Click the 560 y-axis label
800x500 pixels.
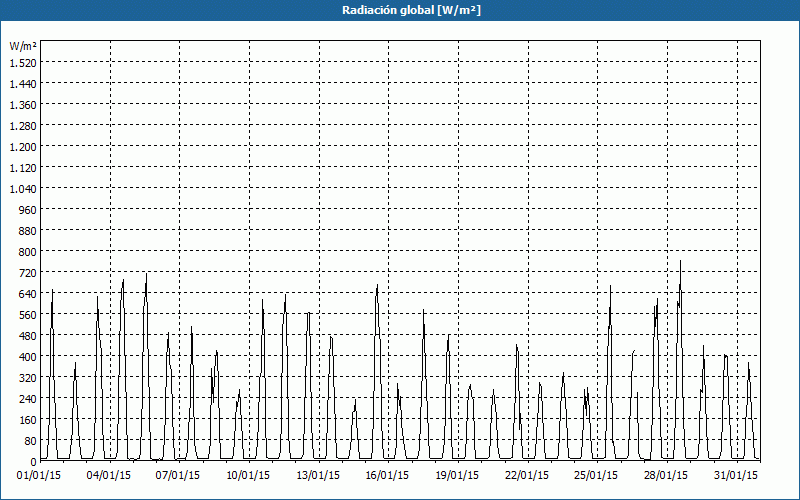click(x=28, y=315)
